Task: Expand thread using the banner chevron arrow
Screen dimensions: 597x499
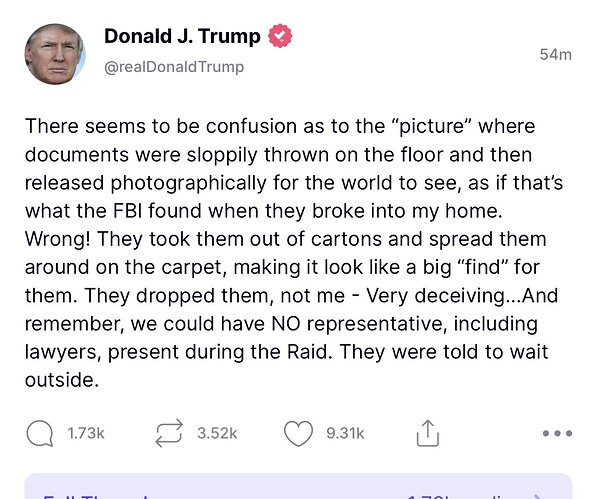Action: (x=539, y=496)
